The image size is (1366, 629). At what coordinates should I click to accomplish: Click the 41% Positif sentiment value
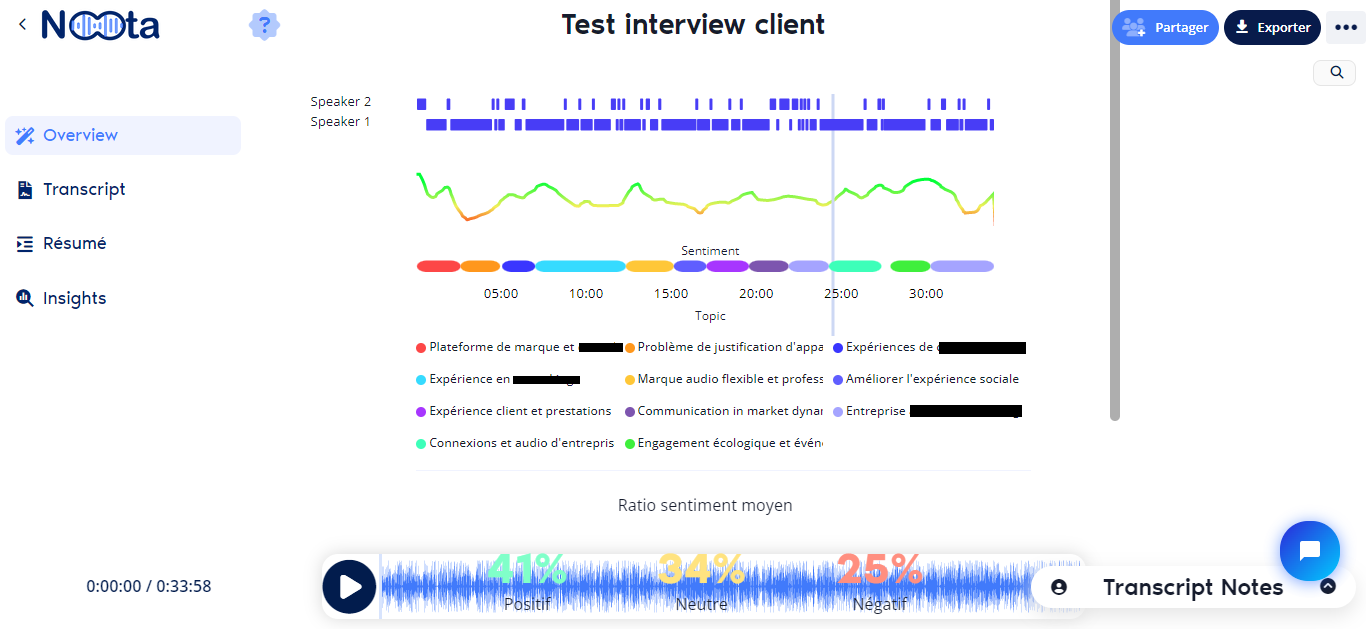click(527, 570)
